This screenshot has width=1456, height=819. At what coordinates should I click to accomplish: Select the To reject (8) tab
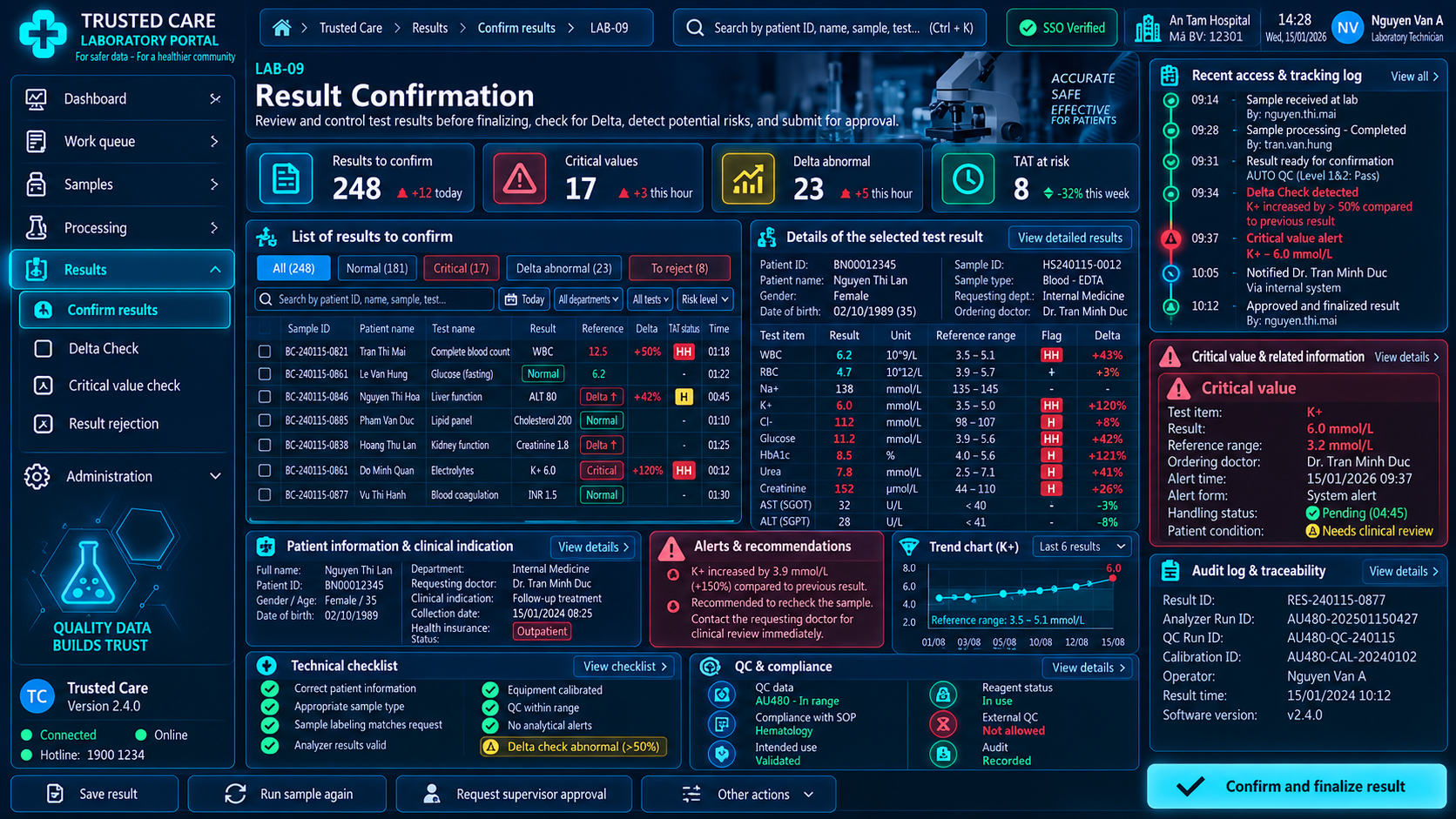pyautogui.click(x=679, y=268)
